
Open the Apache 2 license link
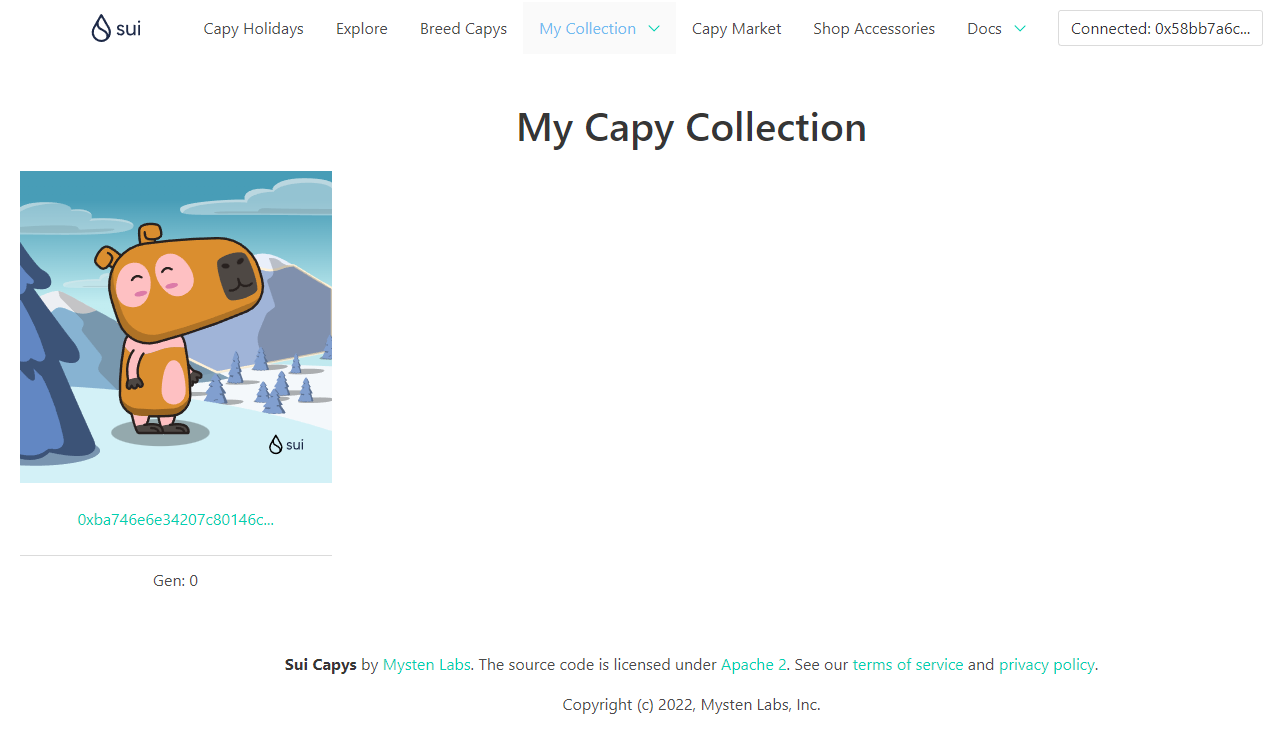pos(754,664)
